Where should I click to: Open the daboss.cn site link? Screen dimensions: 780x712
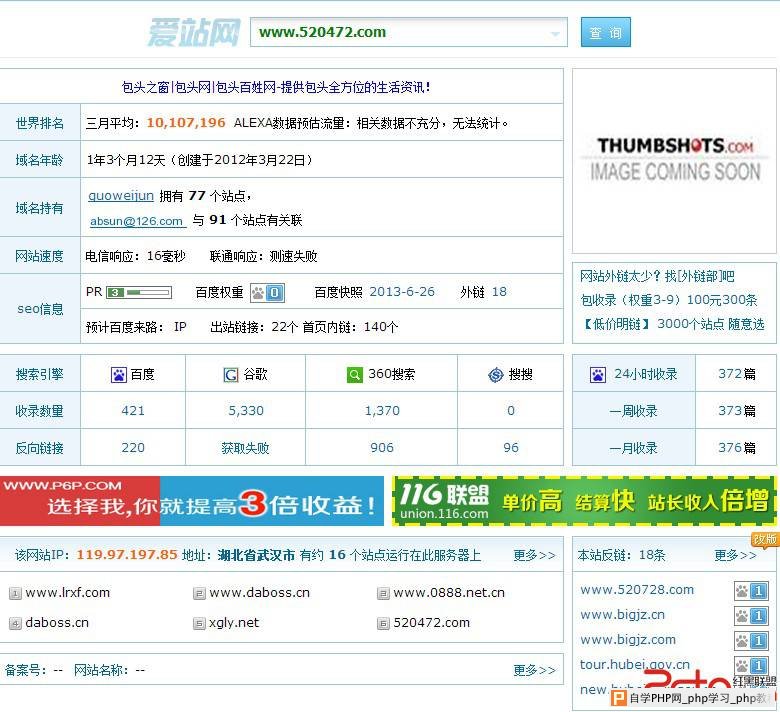pyautogui.click(x=57, y=622)
